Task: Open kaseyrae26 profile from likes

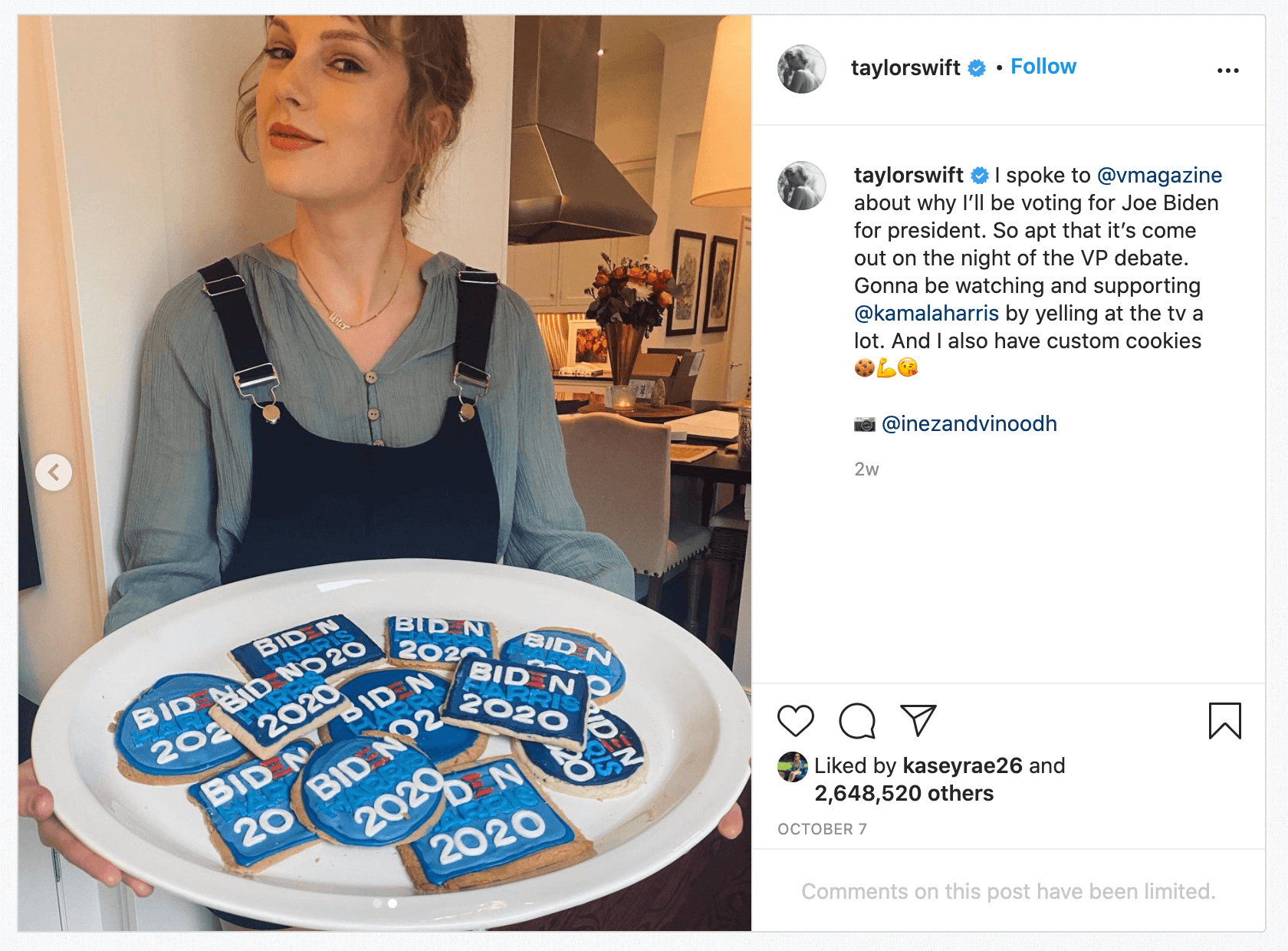Action: (962, 766)
